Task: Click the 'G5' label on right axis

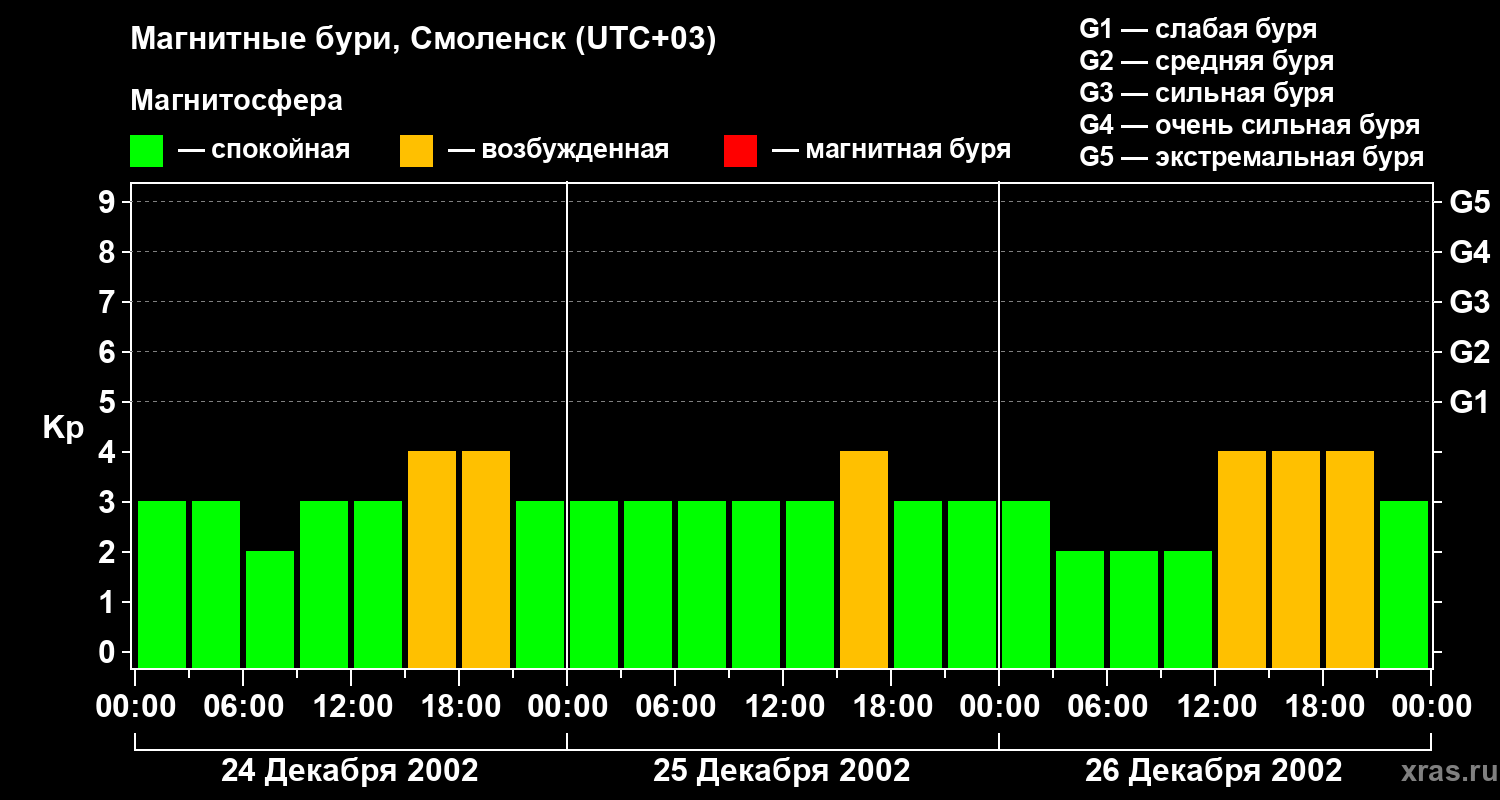Action: click(x=1469, y=202)
